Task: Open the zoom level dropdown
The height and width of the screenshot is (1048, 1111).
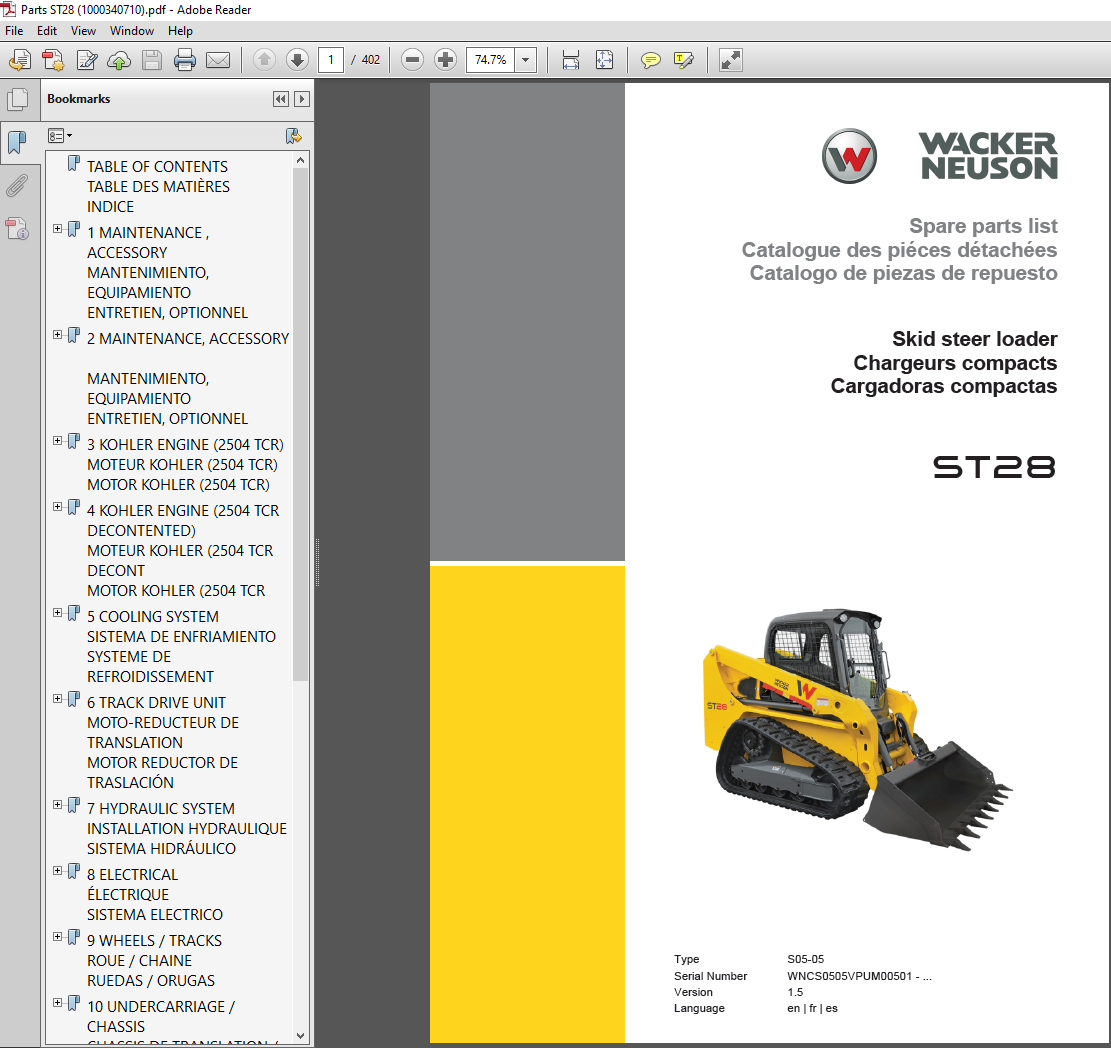Action: coord(526,60)
